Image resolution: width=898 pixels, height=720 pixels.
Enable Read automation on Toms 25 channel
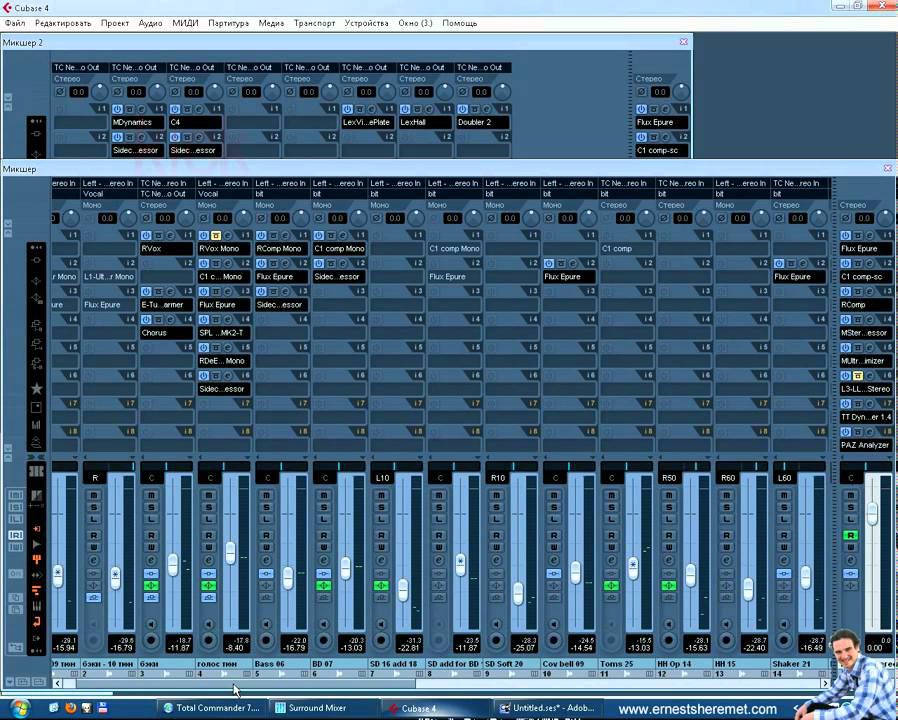[612, 535]
